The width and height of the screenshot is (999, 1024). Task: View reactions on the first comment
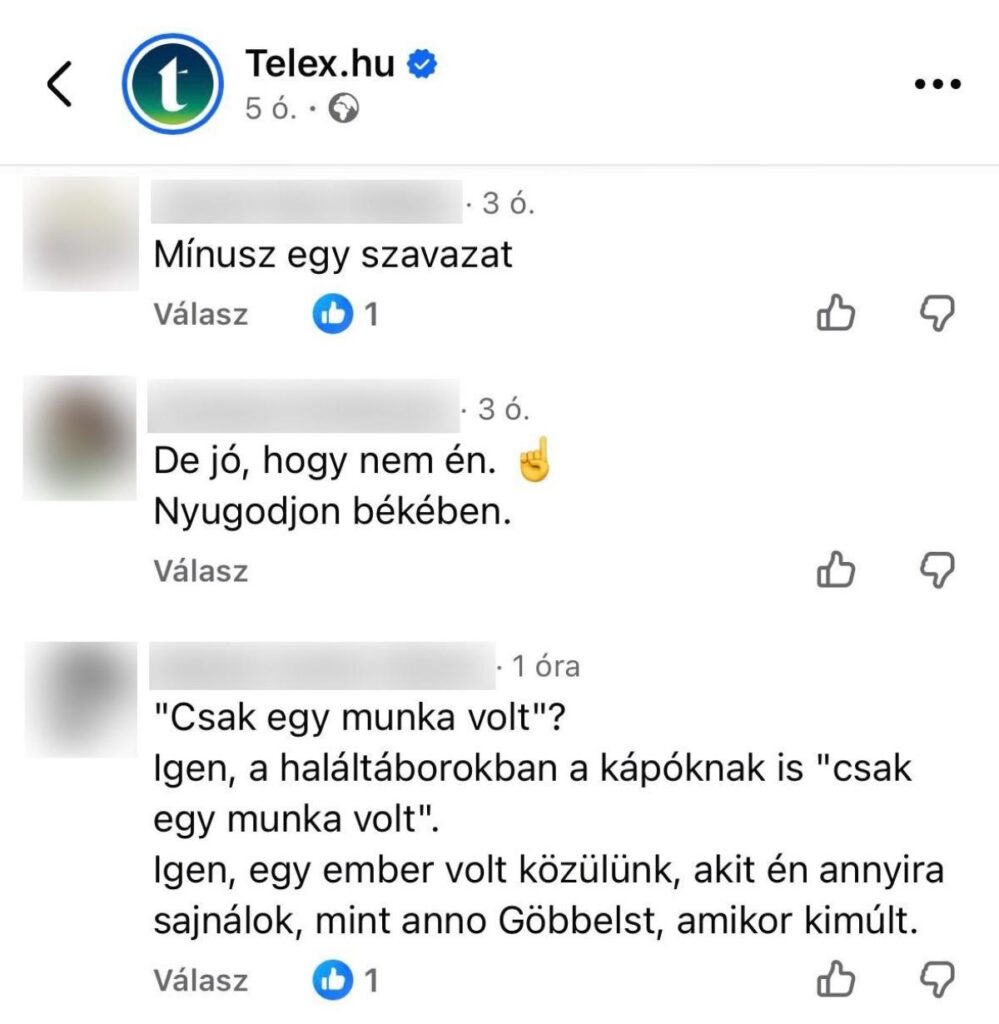coord(345,314)
